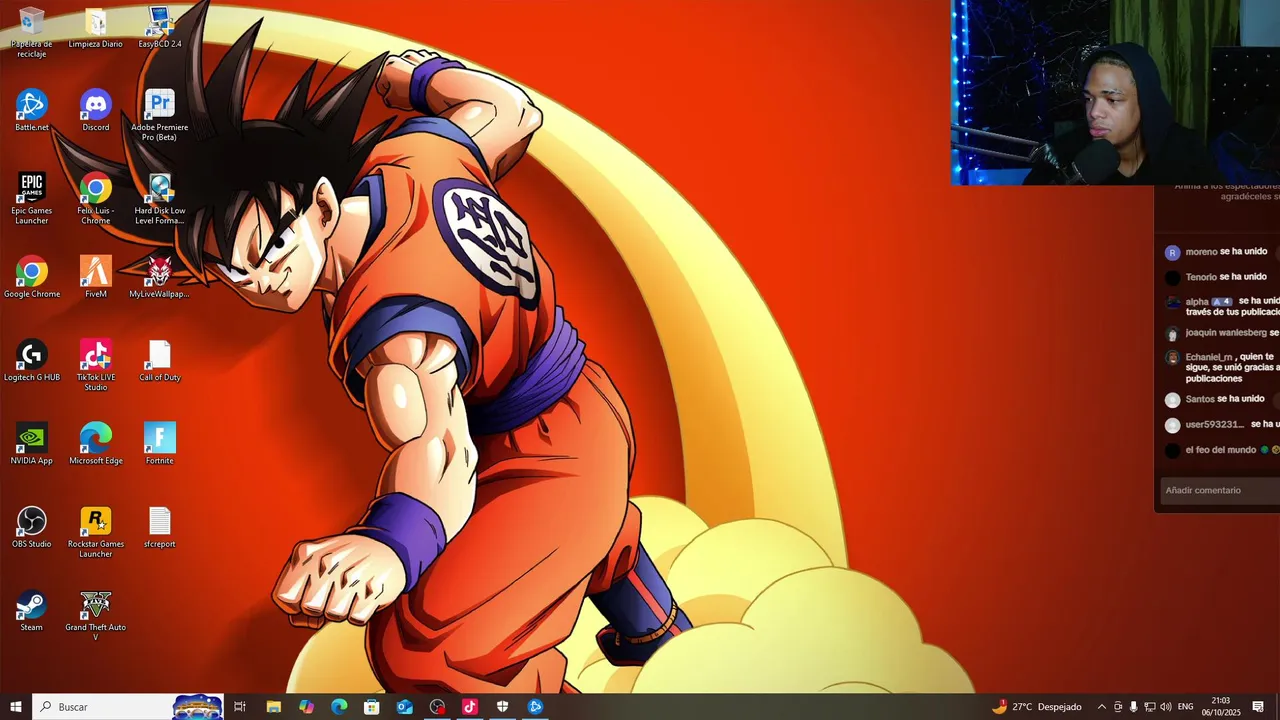Viewport: 1280px width, 720px height.
Task: Open the MyLiveWallpaper desktop shortcut
Action: pyautogui.click(x=160, y=277)
